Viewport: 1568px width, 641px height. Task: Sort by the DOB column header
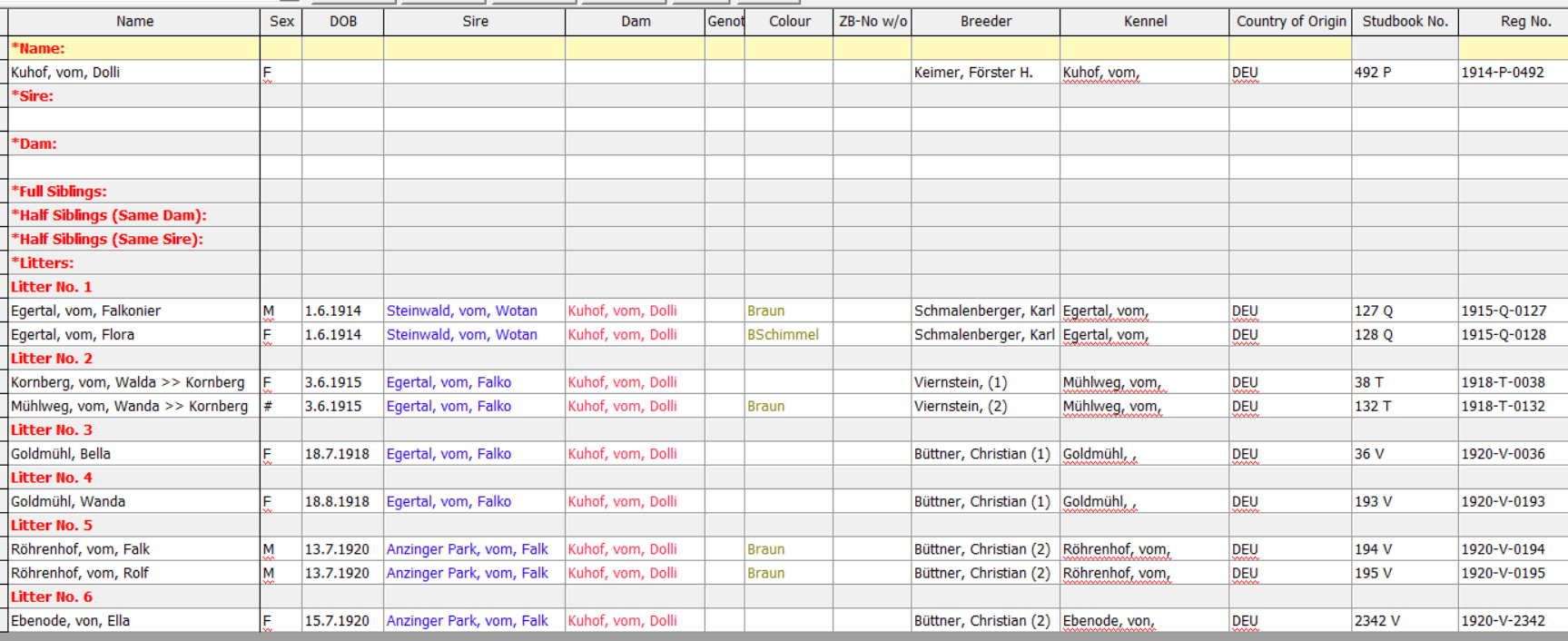[343, 21]
